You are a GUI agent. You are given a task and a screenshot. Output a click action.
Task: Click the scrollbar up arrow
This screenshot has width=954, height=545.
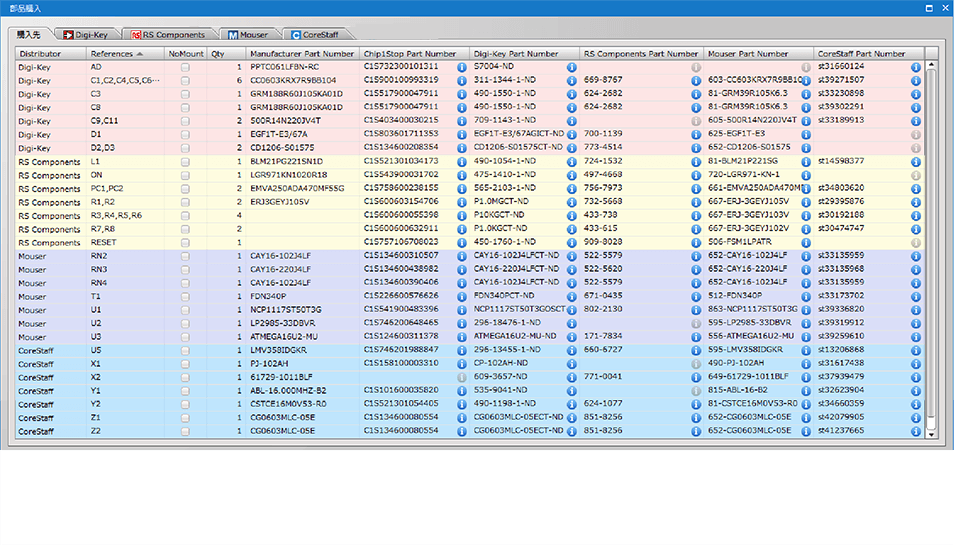[931, 64]
